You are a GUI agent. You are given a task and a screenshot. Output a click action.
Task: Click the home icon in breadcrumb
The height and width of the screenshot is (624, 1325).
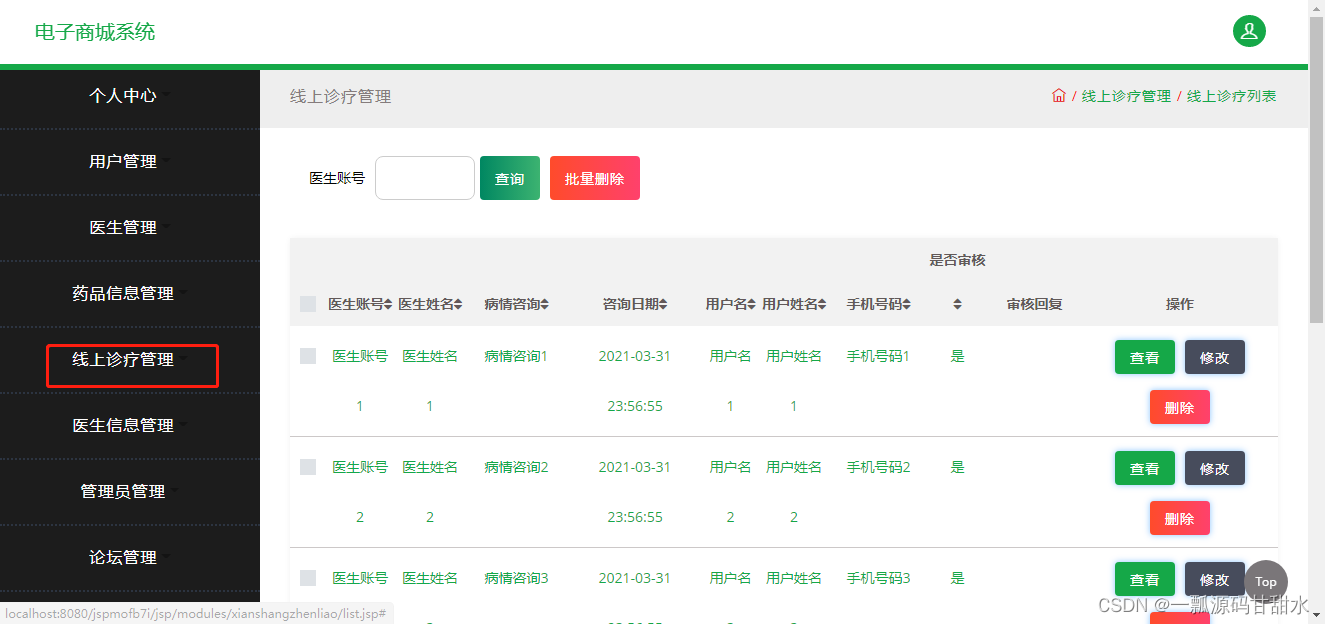(1059, 96)
